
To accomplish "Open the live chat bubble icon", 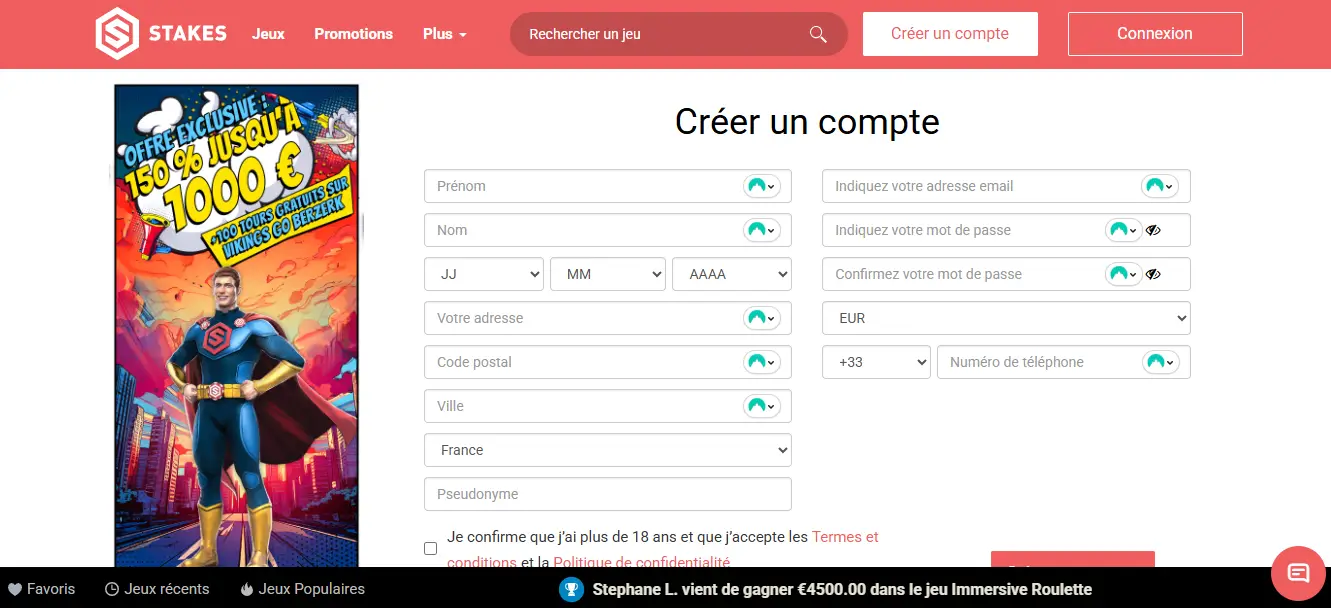I will click(x=1297, y=573).
